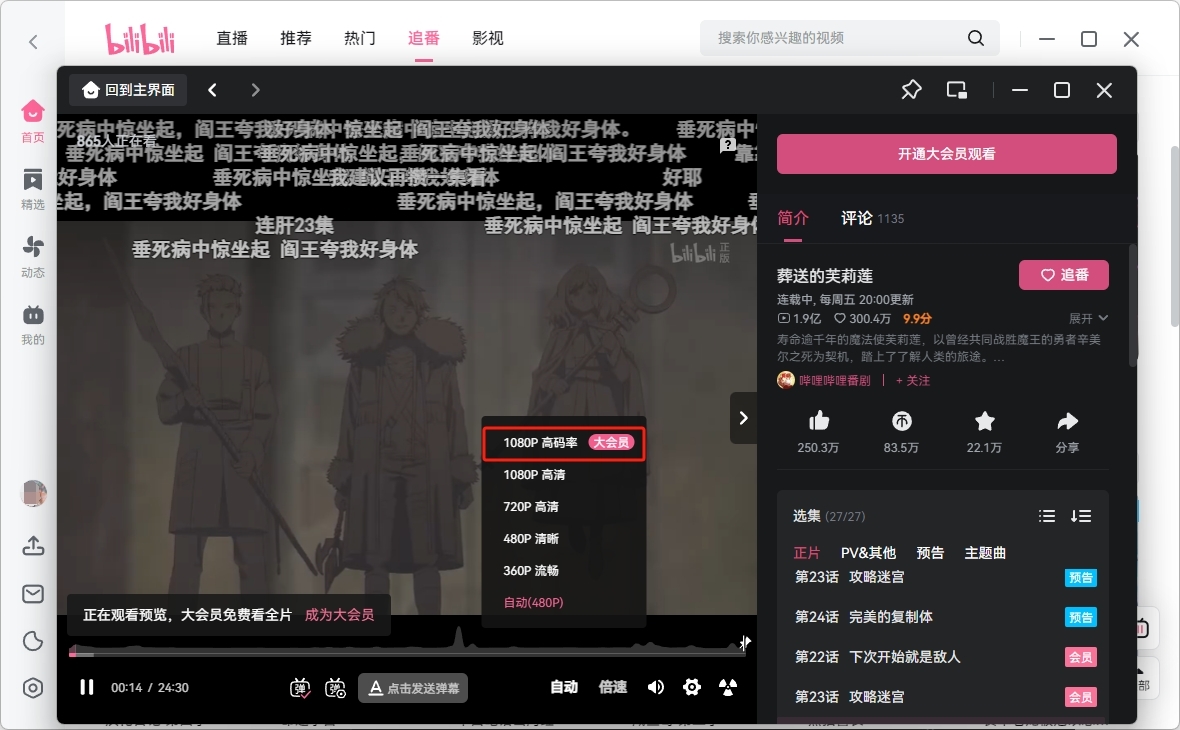Switch to mini player mode icon
This screenshot has width=1180, height=730.
tap(956, 90)
